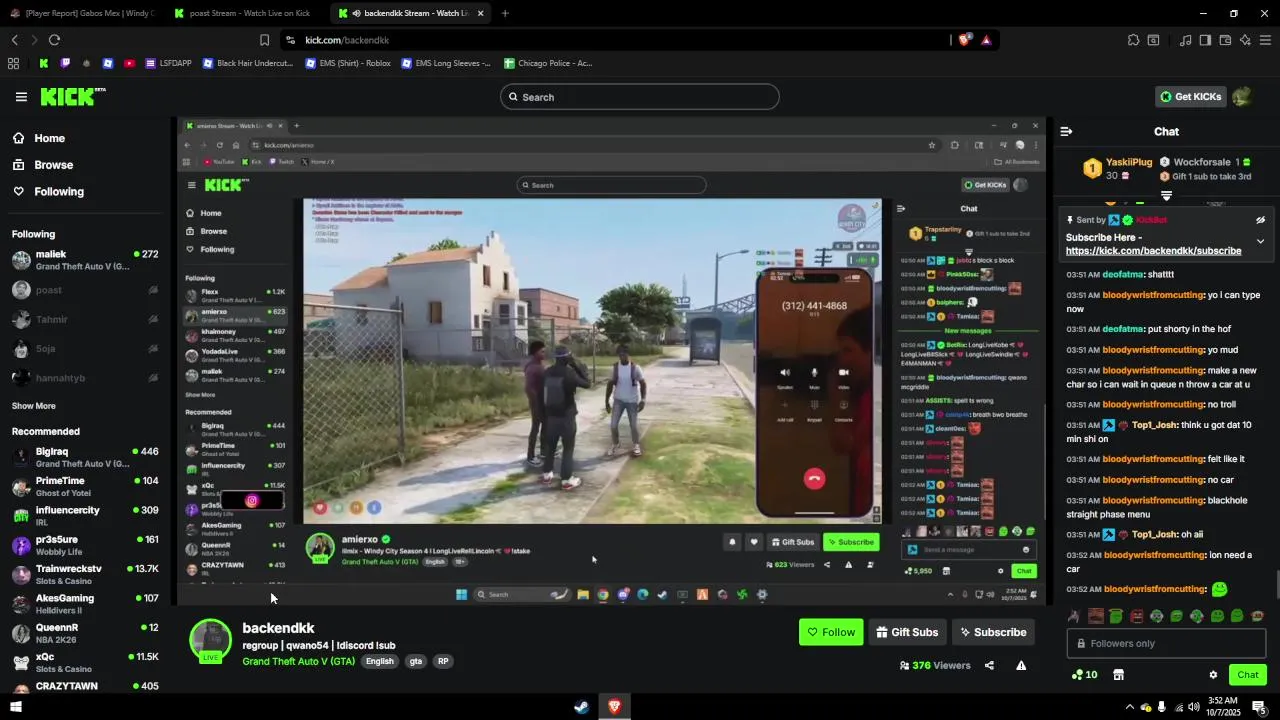The width and height of the screenshot is (1280, 720).
Task: Open Chicago Police bookmark
Action: tap(548, 63)
